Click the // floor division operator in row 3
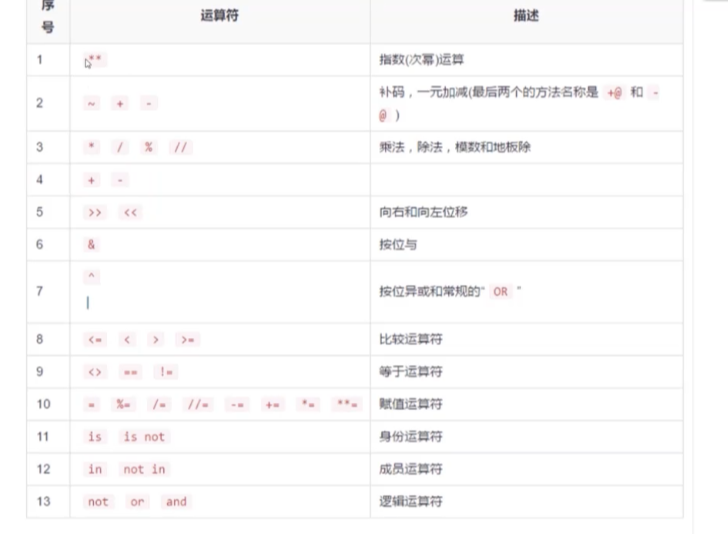Image resolution: width=728 pixels, height=534 pixels. (x=181, y=147)
